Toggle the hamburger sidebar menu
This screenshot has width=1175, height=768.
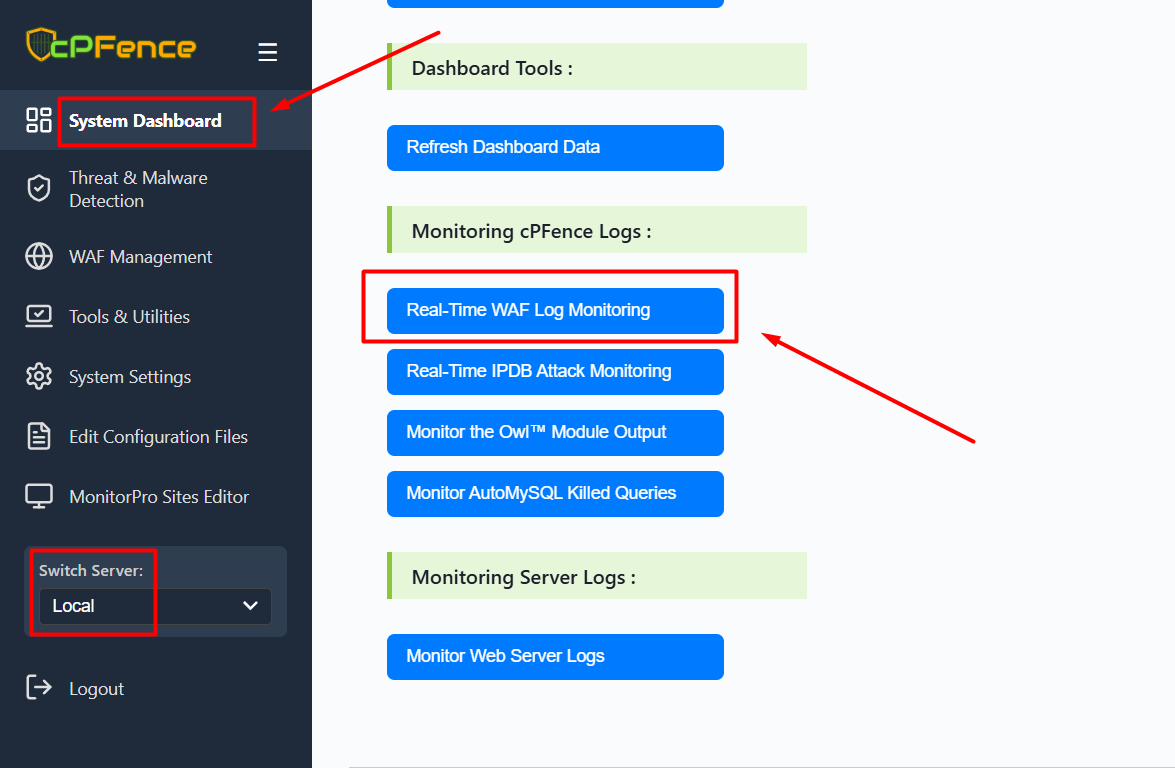267,52
